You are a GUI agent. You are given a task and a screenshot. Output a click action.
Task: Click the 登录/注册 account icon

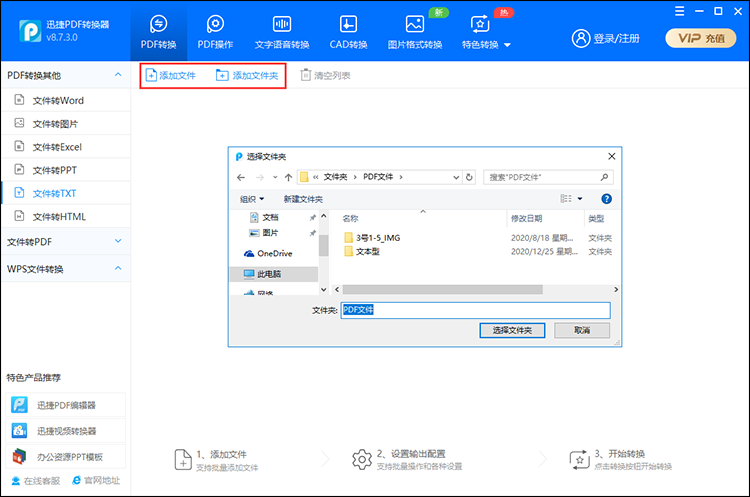[581, 38]
